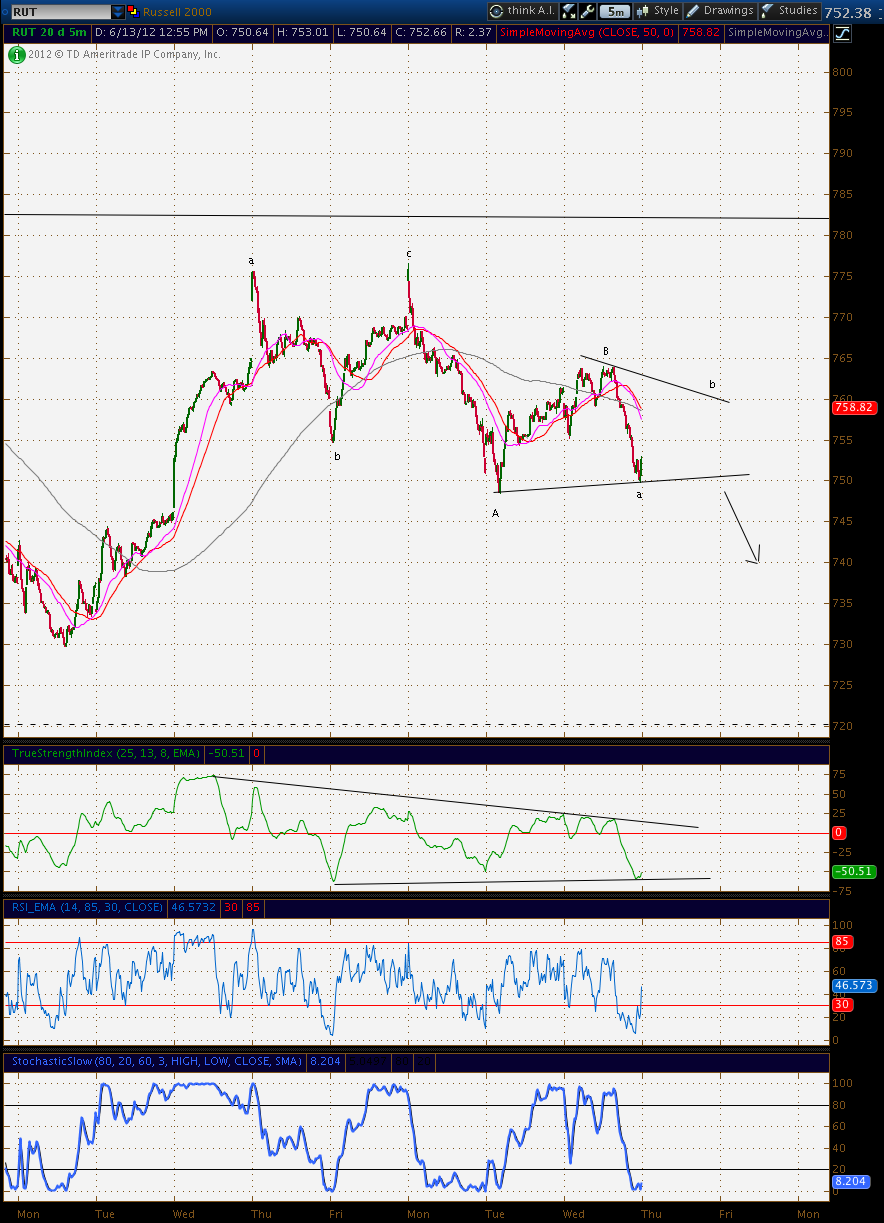Screen dimensions: 884x1223
Task: Click the wave label c at the peak
Action: pyautogui.click(x=408, y=254)
